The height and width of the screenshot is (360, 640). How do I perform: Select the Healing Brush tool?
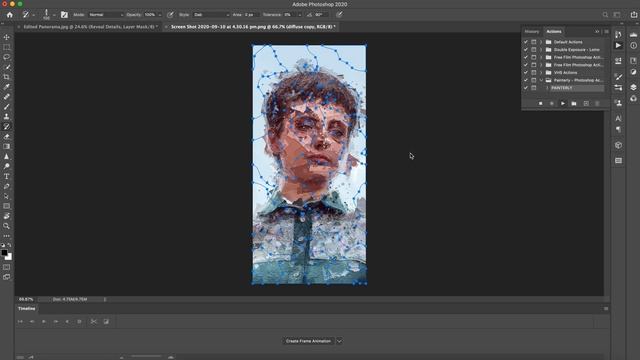[x=7, y=97]
